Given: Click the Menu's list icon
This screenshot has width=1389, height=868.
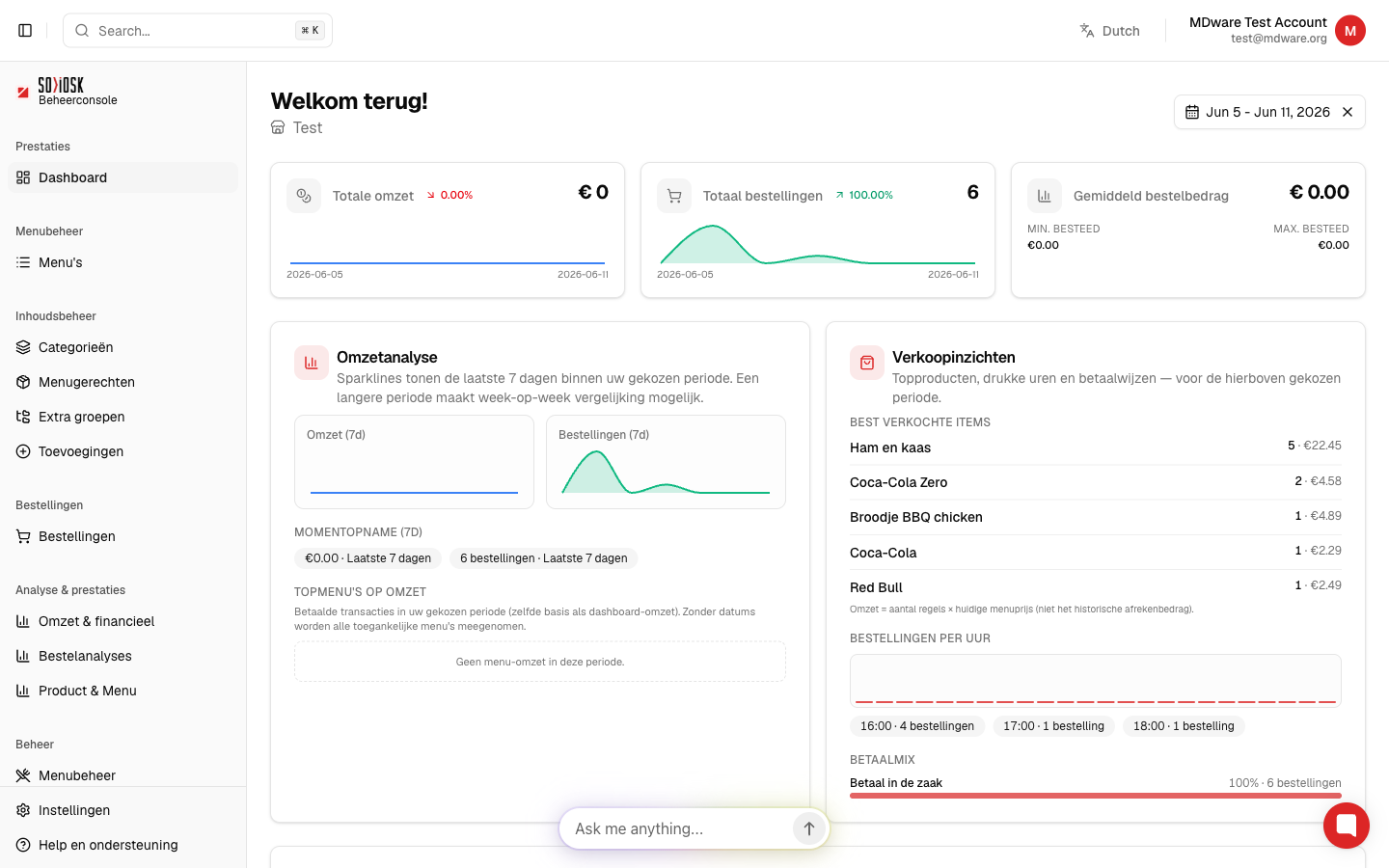Looking at the screenshot, I should [23, 262].
